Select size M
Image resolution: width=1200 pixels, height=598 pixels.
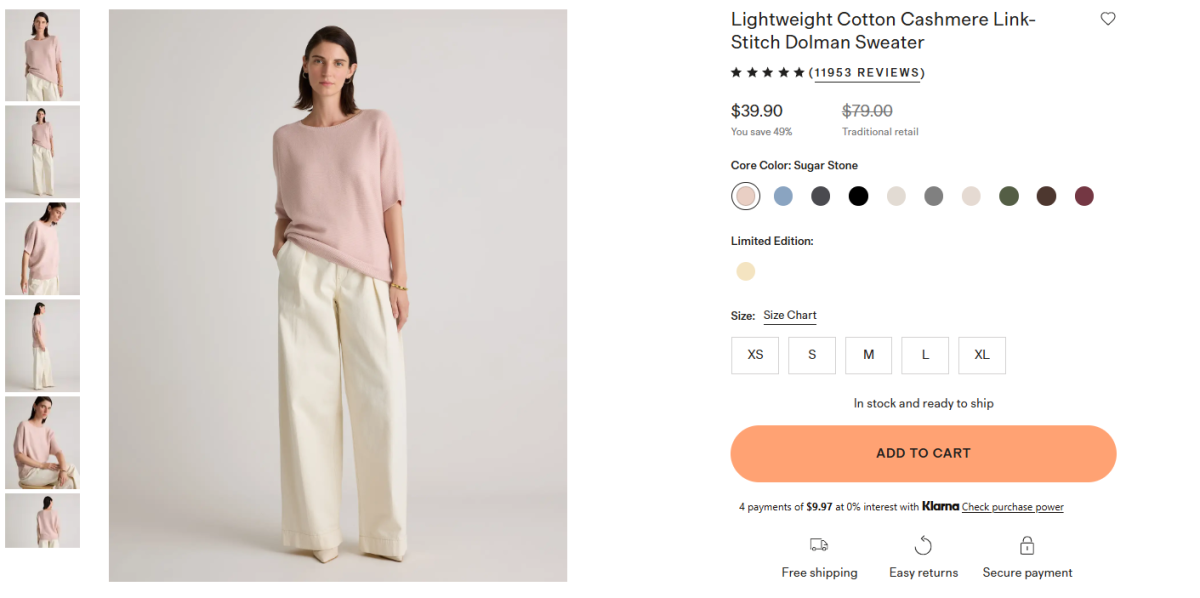868,355
